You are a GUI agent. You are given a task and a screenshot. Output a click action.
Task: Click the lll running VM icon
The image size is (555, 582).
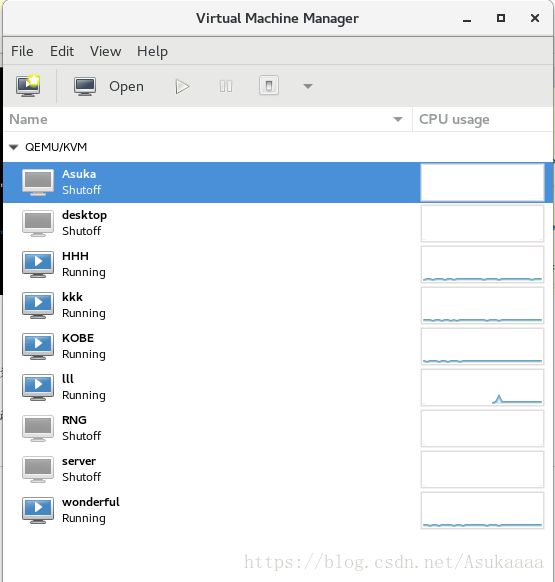[x=38, y=387]
